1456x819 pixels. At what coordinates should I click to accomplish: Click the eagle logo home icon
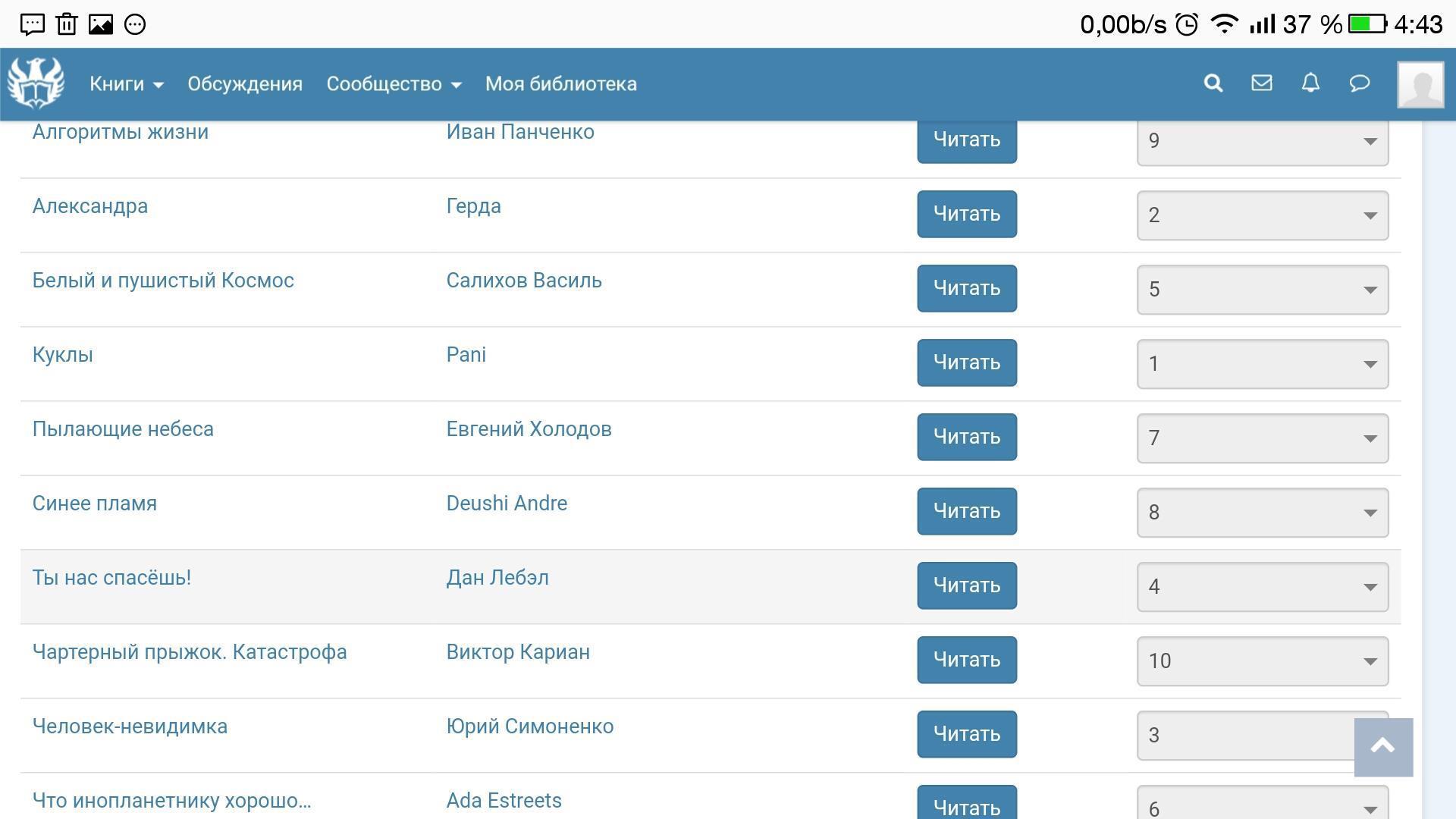pyautogui.click(x=36, y=83)
